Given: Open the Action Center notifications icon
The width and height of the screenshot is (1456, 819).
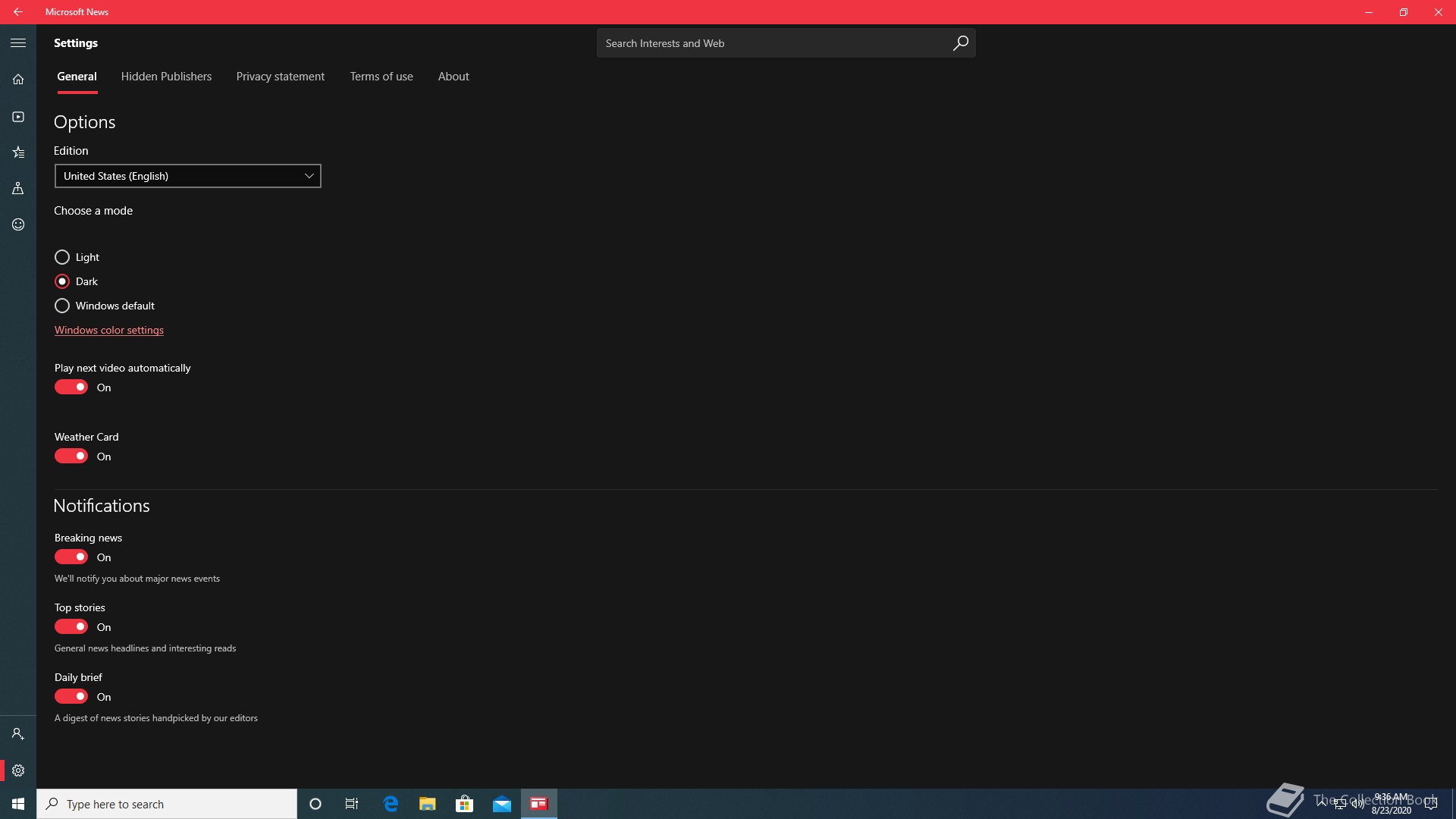Looking at the screenshot, I should (x=1431, y=804).
